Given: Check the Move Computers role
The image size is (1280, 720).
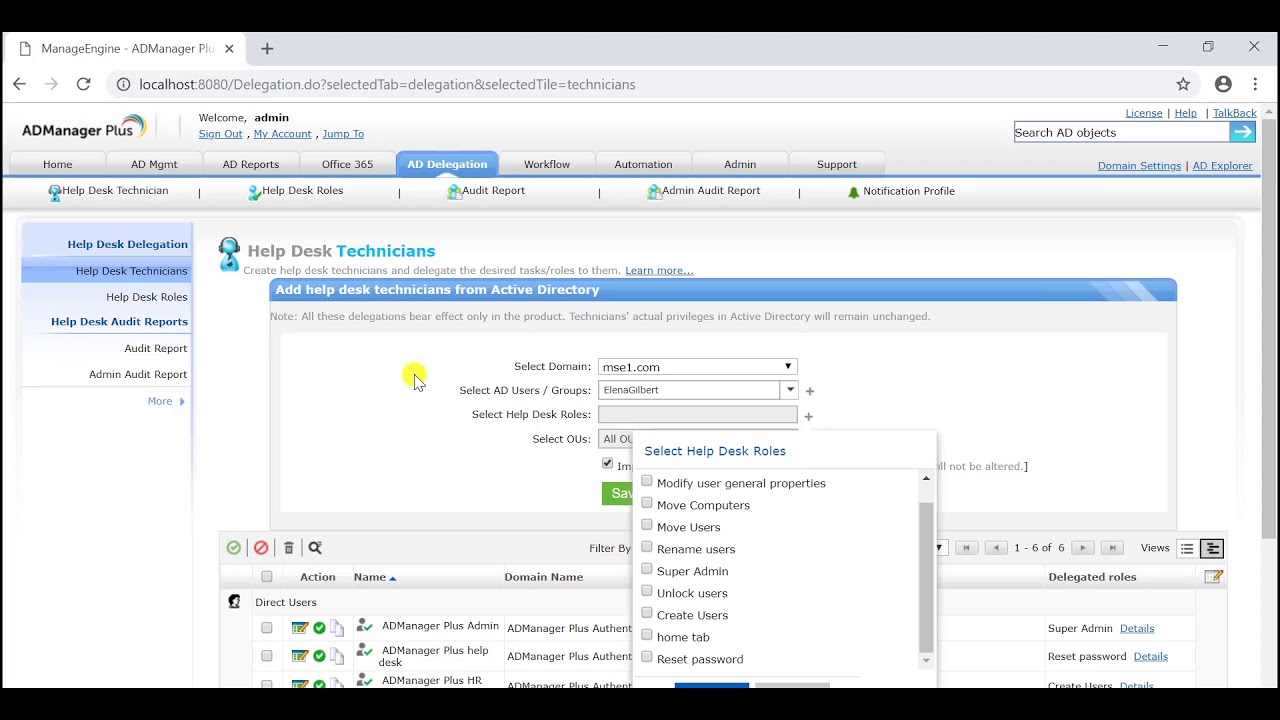Looking at the screenshot, I should tap(647, 503).
